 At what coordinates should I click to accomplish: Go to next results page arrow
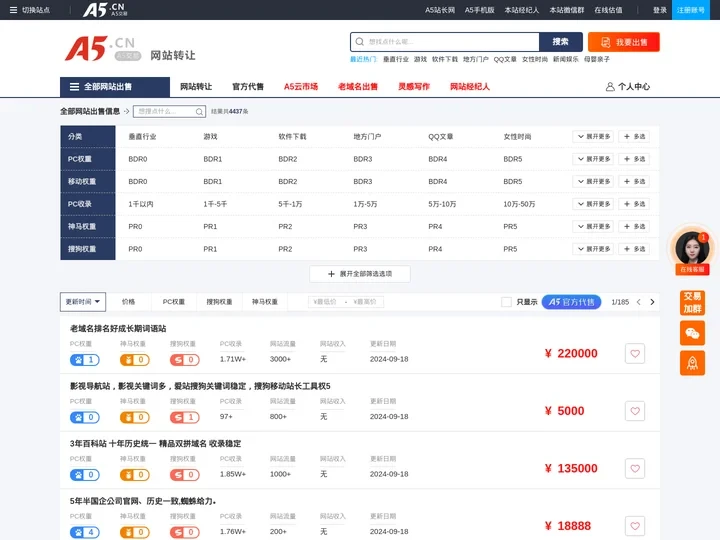(652, 302)
